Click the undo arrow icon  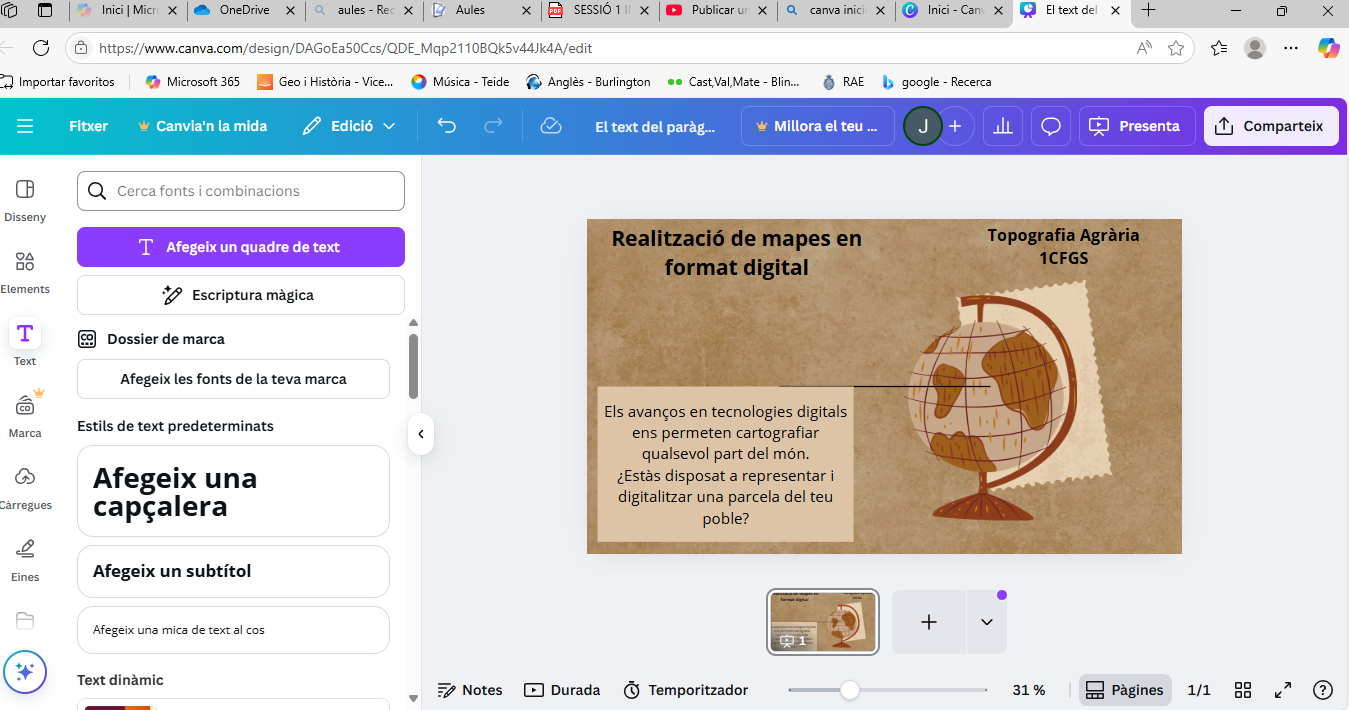[x=447, y=126]
